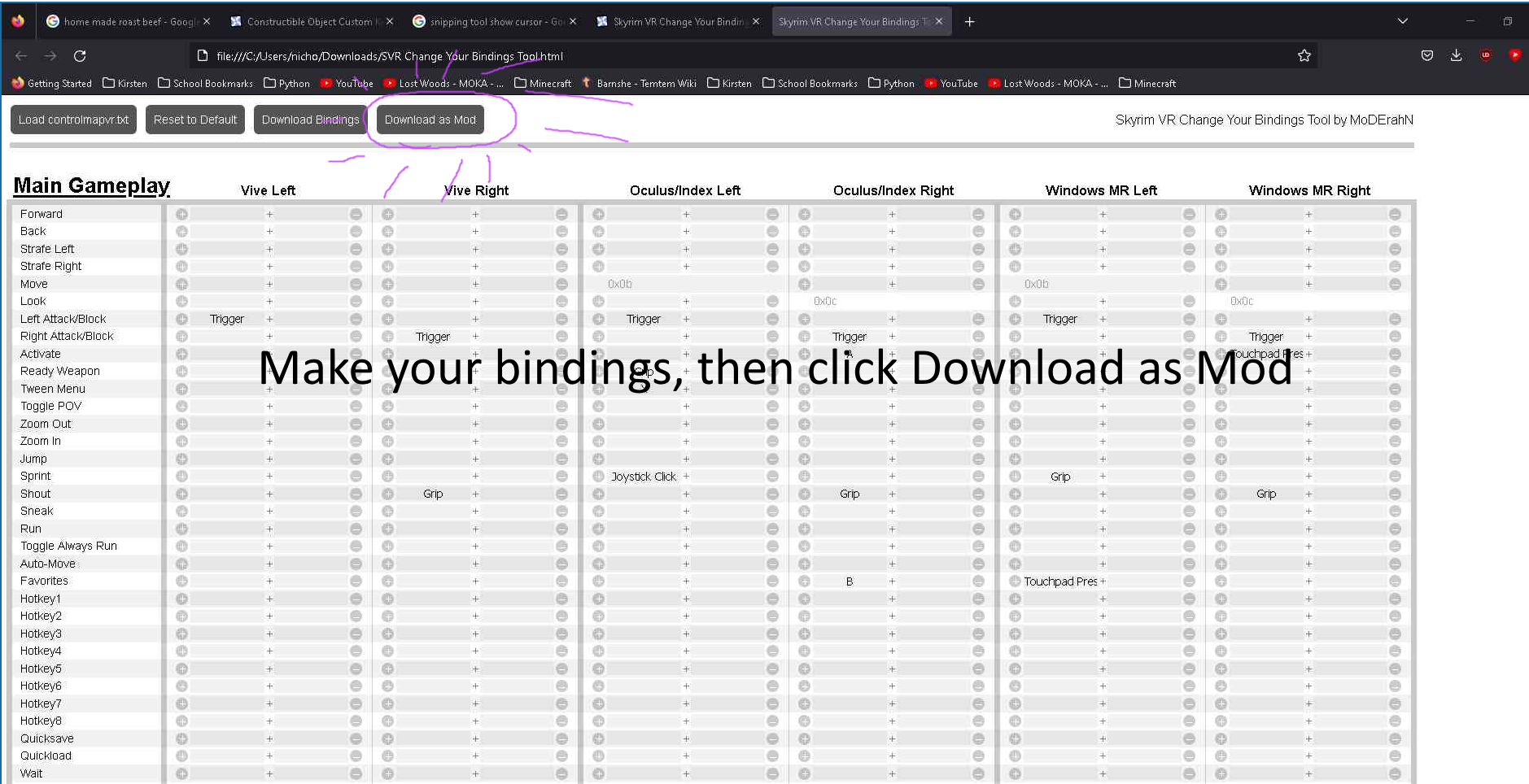Switch to the home made roast beef tab

[129, 22]
